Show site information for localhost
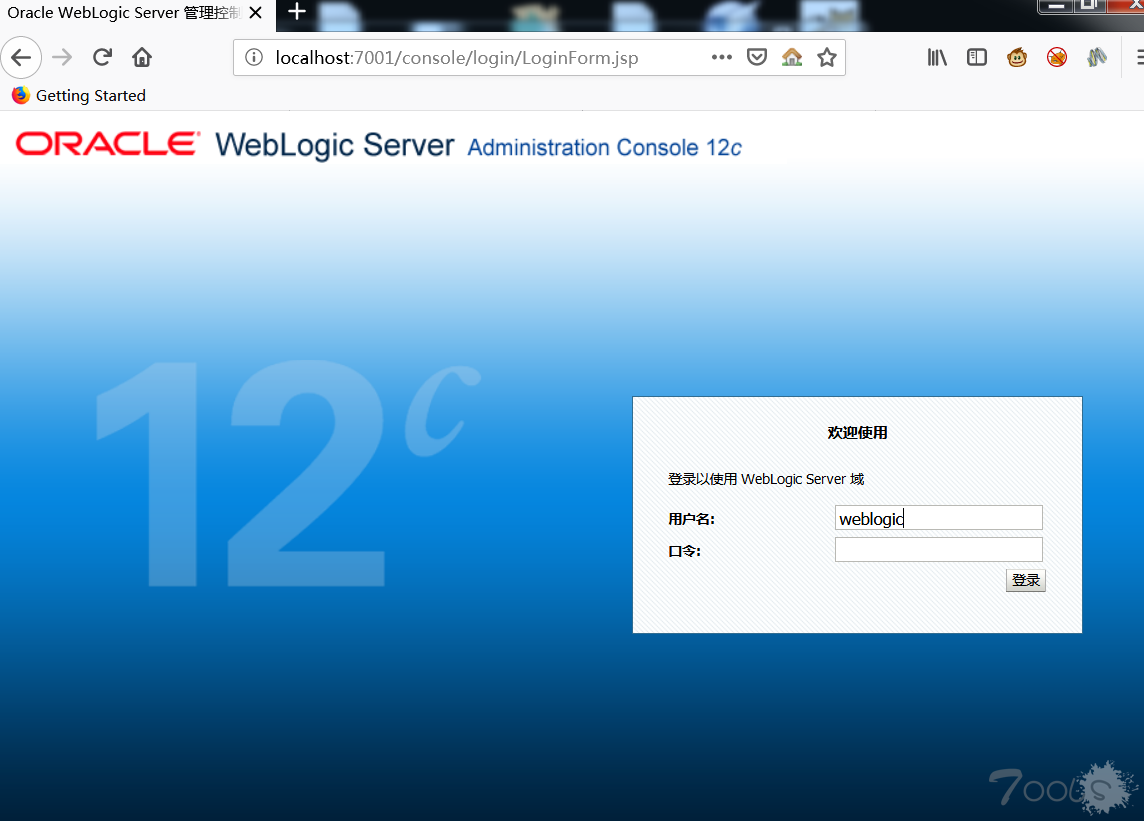1144x821 pixels. tap(253, 58)
